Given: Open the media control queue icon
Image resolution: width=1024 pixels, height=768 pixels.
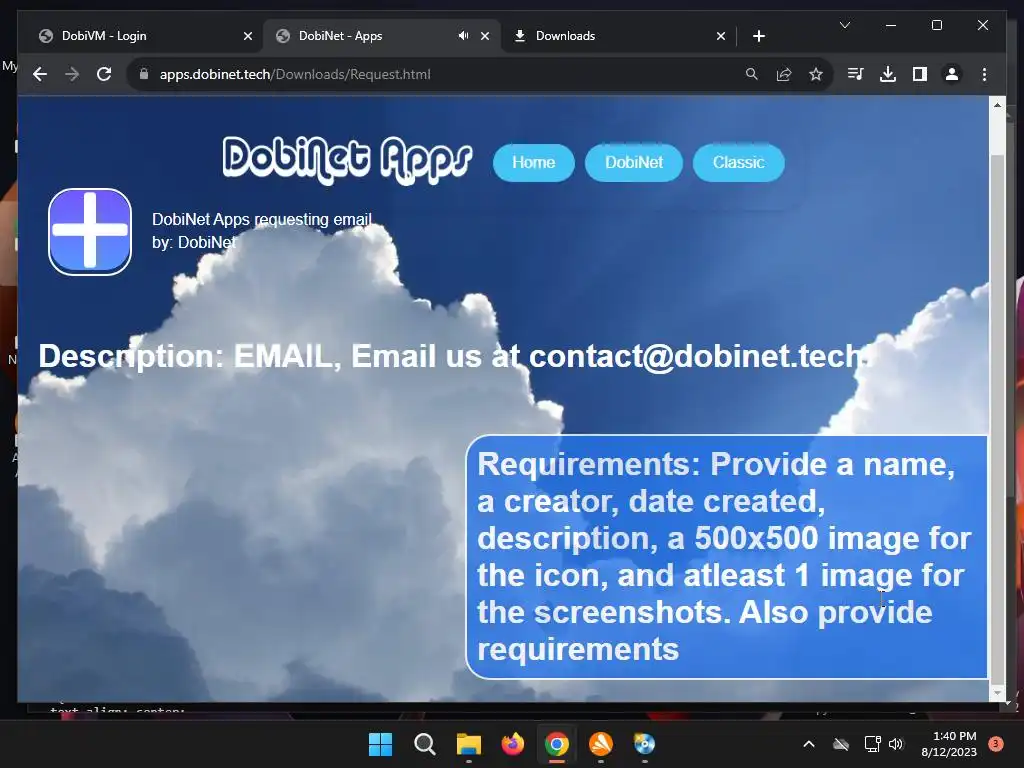Looking at the screenshot, I should pos(855,74).
